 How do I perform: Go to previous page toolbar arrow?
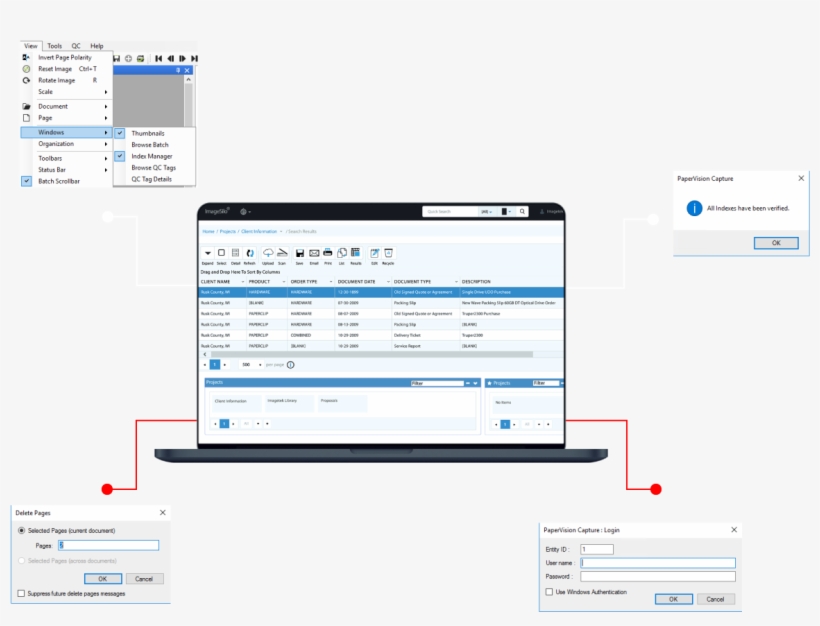coord(170,59)
